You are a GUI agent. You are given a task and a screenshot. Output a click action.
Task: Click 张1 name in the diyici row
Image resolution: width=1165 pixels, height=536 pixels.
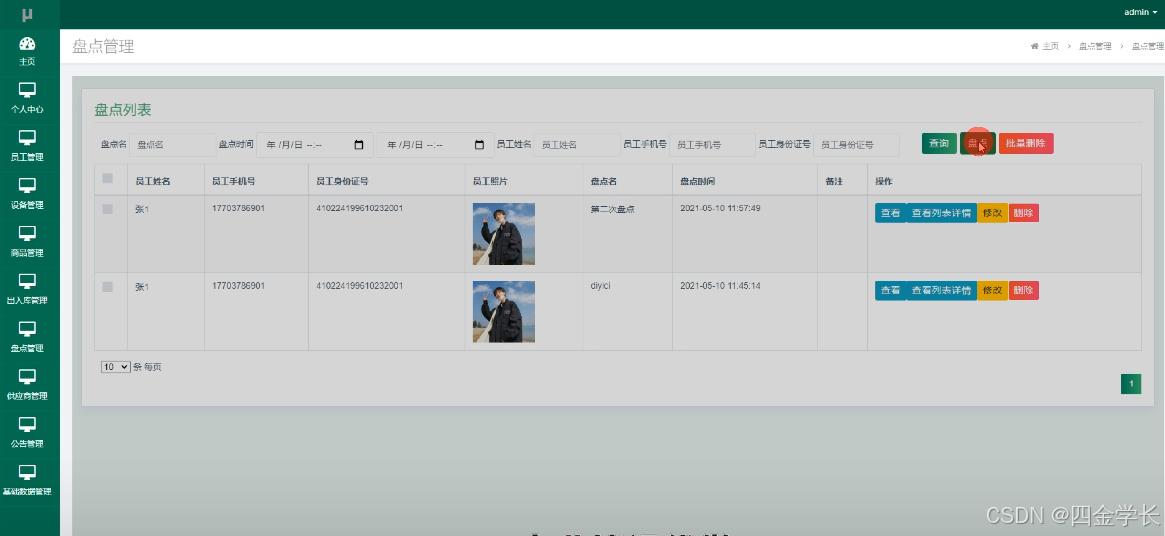pos(142,286)
